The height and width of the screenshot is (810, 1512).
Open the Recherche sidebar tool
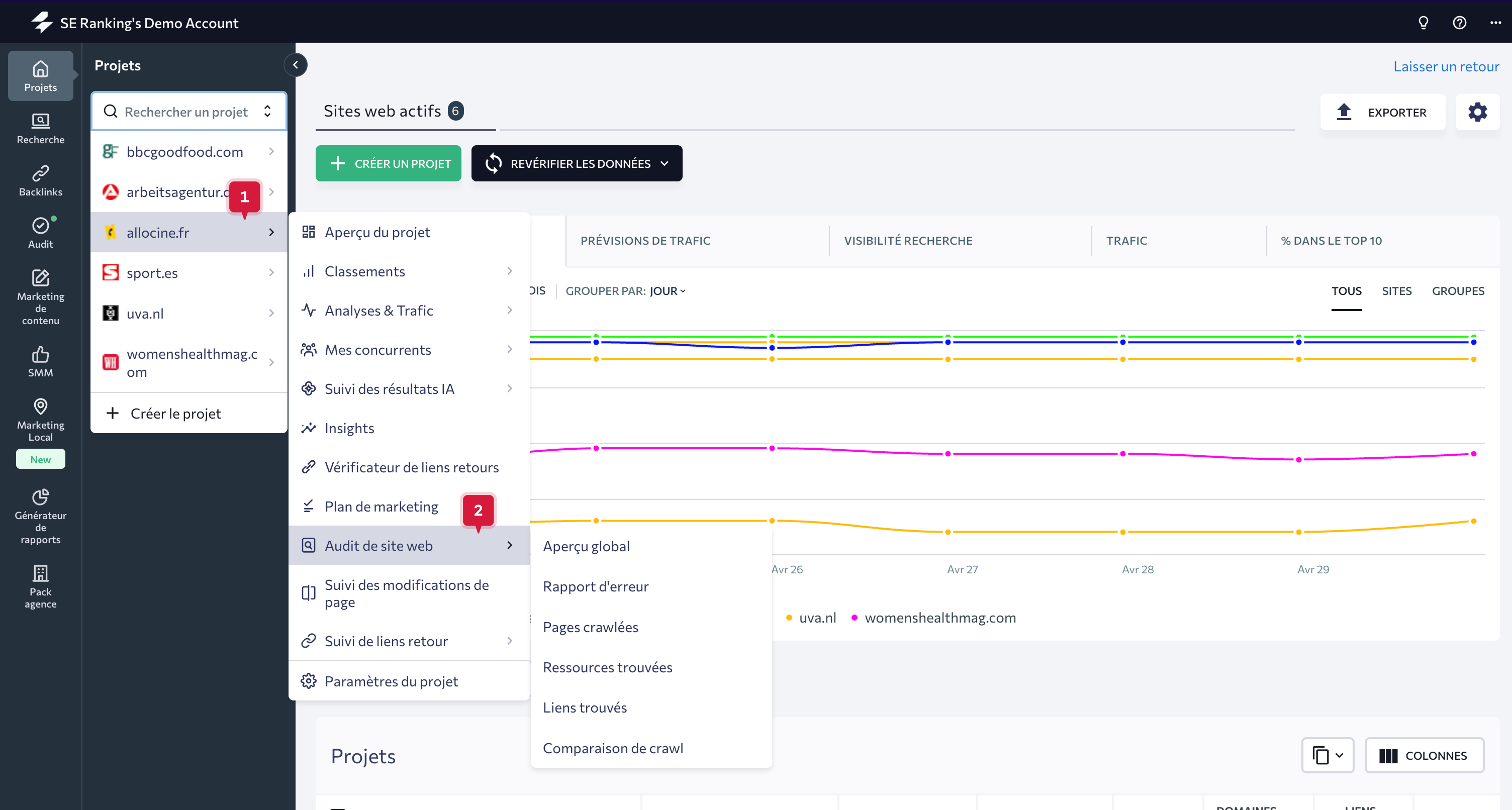pyautogui.click(x=41, y=128)
